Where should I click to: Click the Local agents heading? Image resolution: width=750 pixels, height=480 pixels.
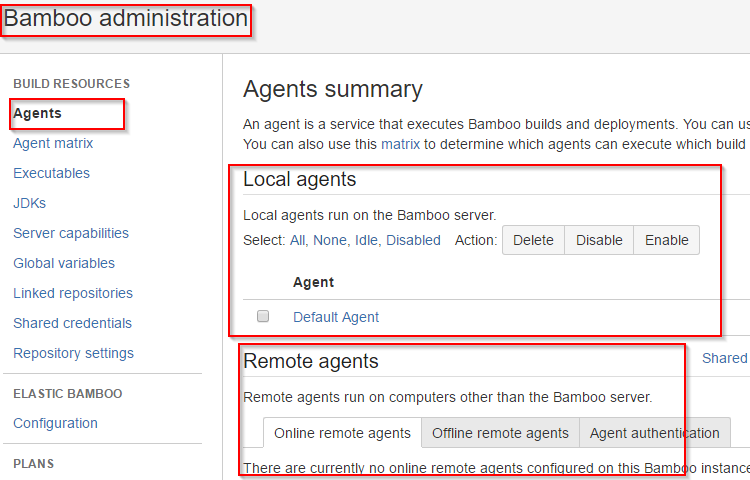point(299,180)
